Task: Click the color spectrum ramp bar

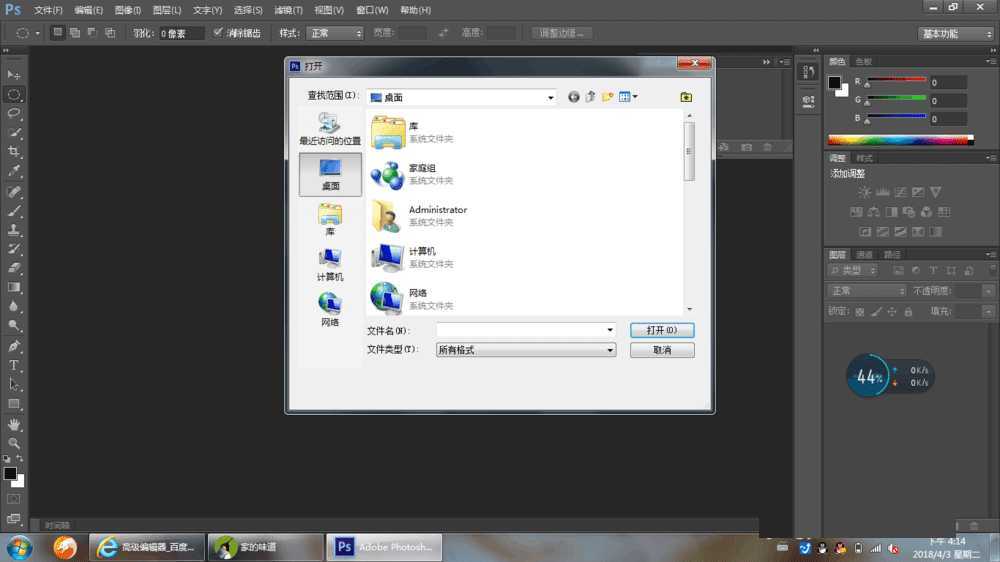Action: coord(900,140)
